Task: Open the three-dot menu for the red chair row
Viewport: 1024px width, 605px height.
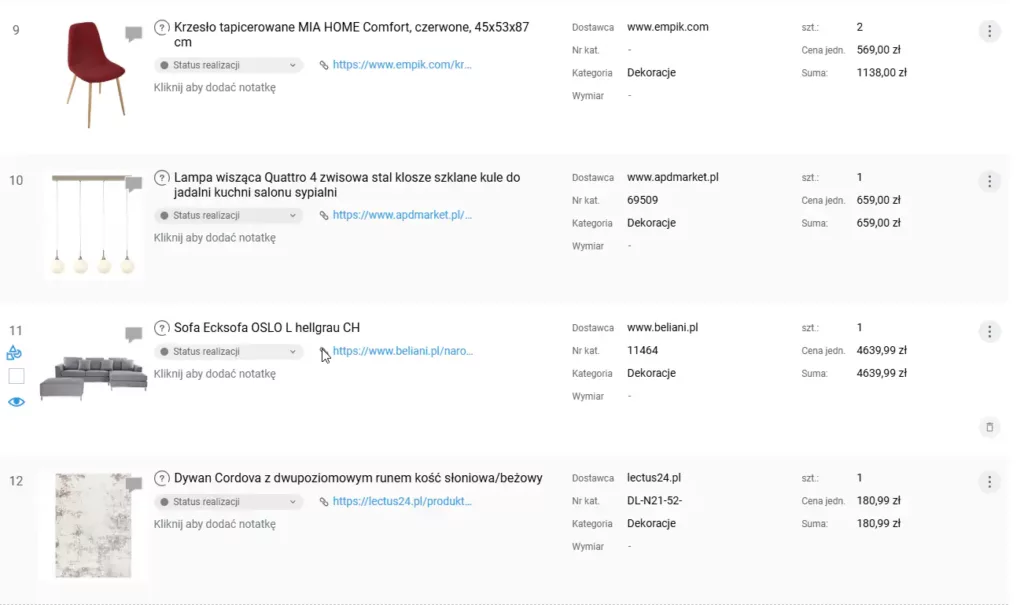Action: [989, 31]
